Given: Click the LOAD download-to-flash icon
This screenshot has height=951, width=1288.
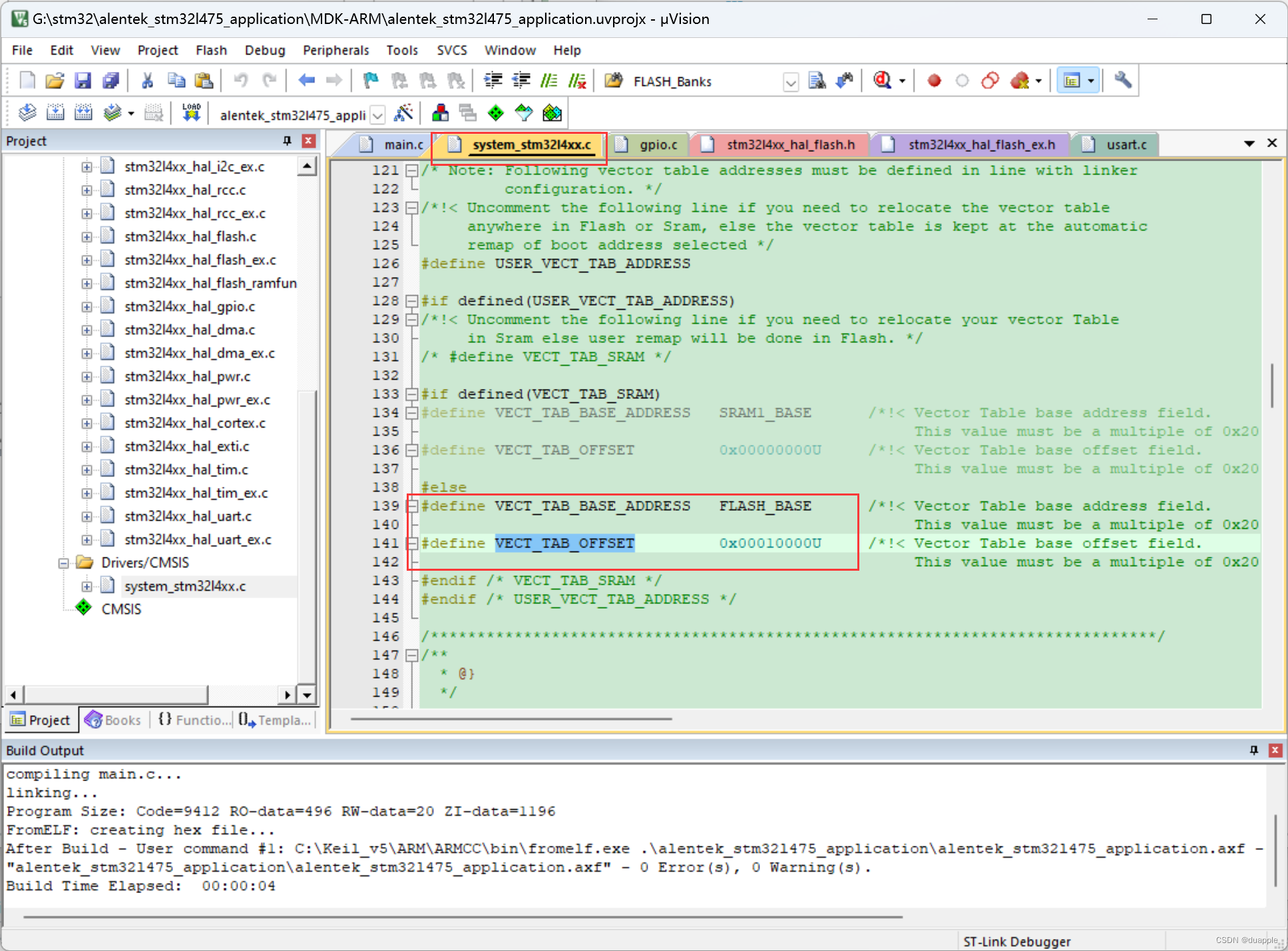Looking at the screenshot, I should coord(191,113).
